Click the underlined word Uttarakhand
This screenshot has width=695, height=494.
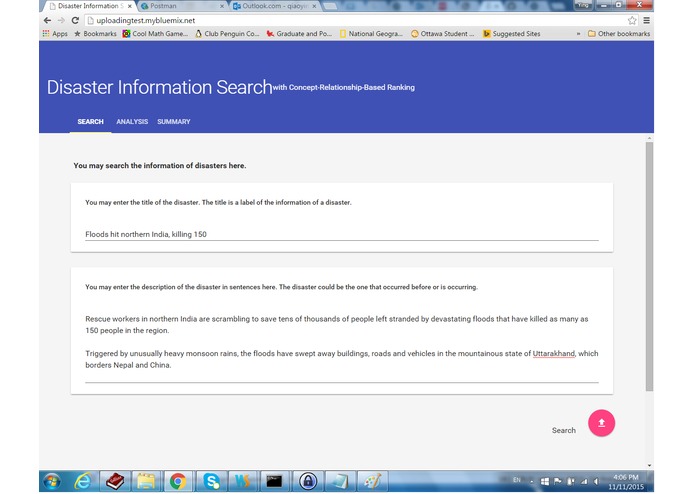point(554,354)
